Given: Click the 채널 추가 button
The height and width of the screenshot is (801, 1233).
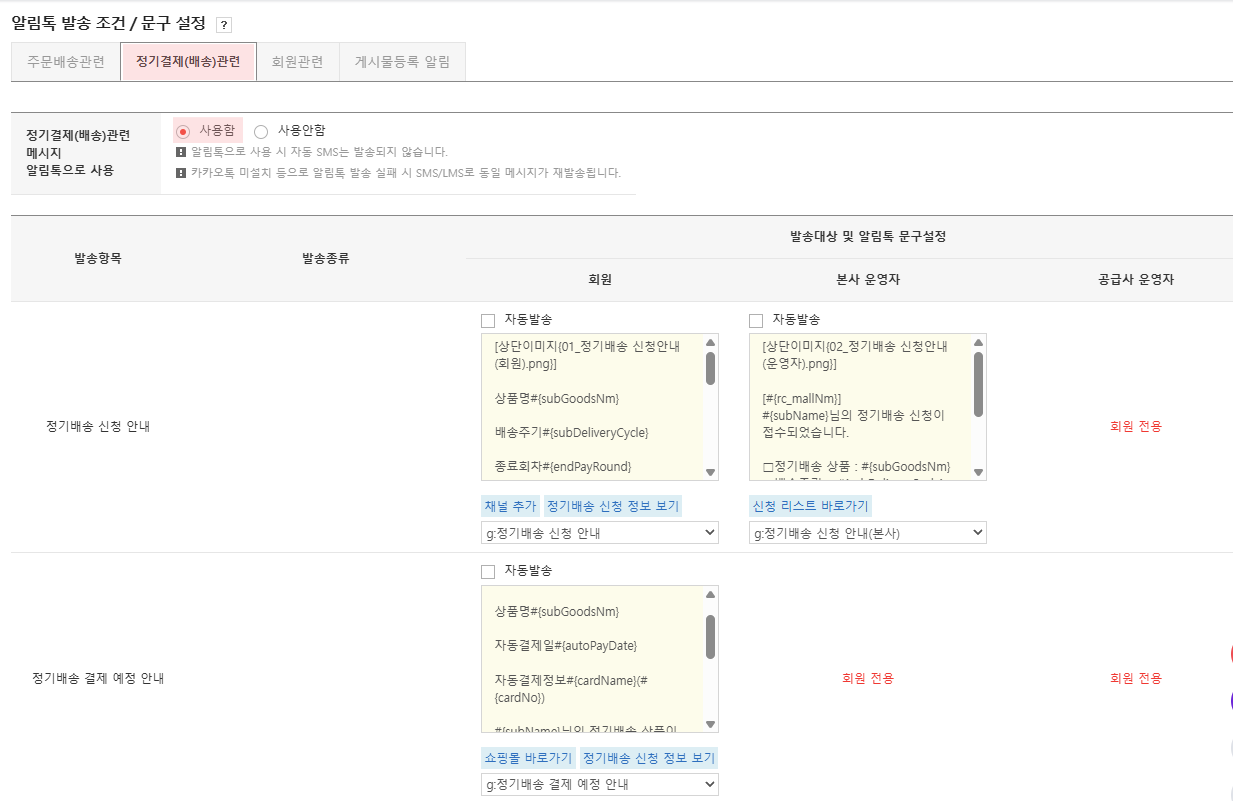Looking at the screenshot, I should coord(509,505).
